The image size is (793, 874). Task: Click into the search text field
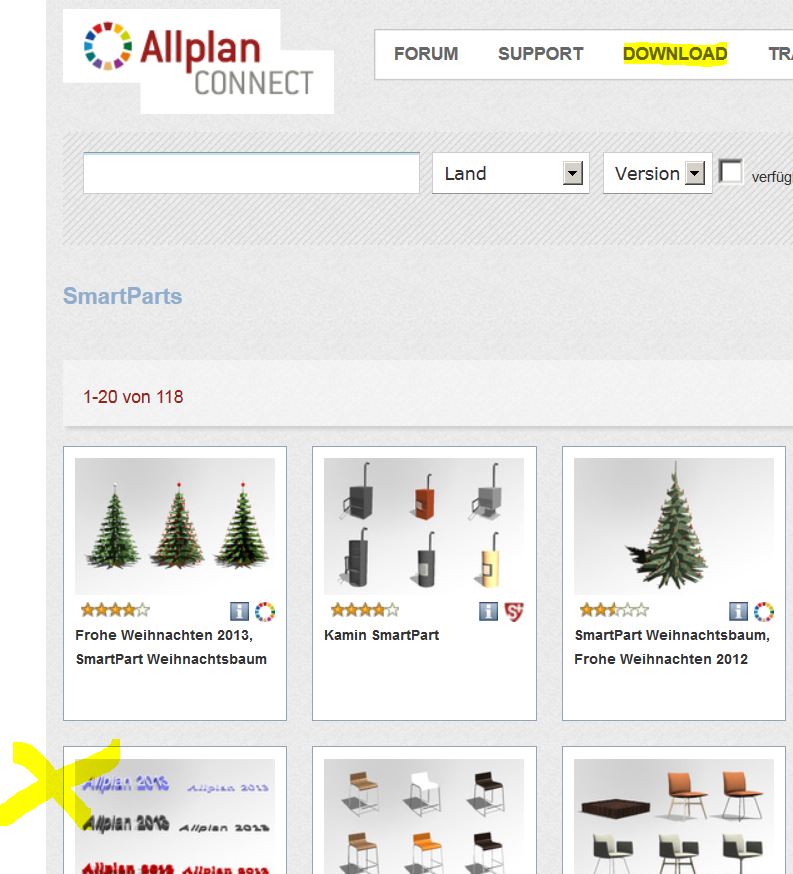tap(251, 173)
